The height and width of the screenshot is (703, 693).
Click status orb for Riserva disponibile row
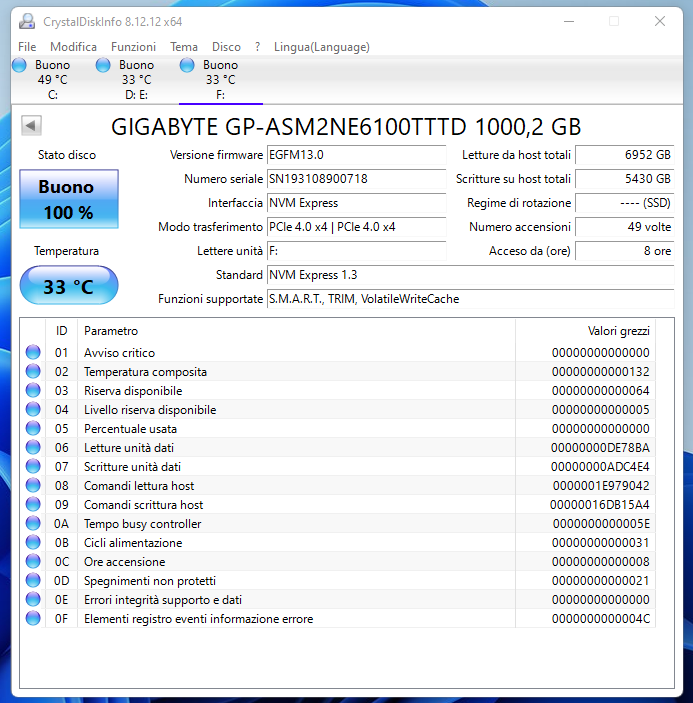tap(33, 391)
